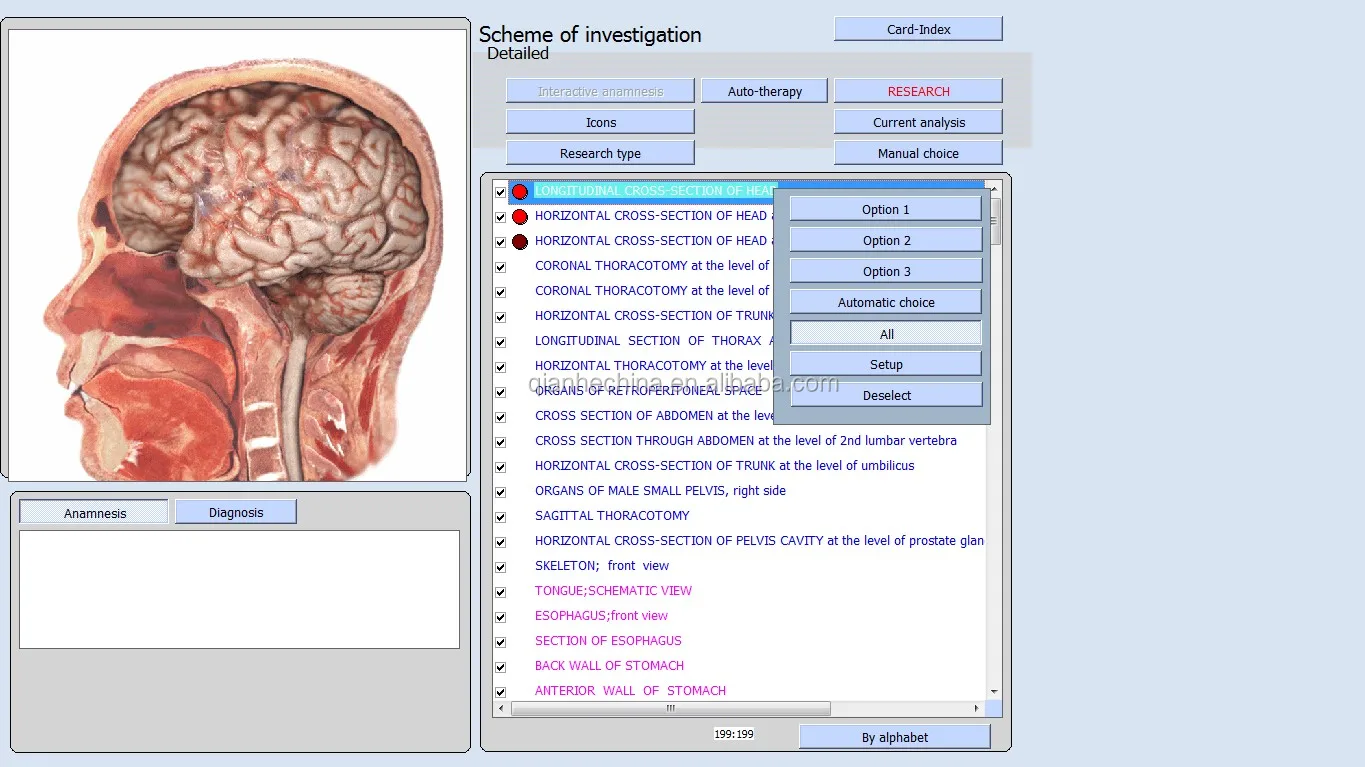Uncheck the SKELETON; front view checkbox

pyautogui.click(x=501, y=567)
